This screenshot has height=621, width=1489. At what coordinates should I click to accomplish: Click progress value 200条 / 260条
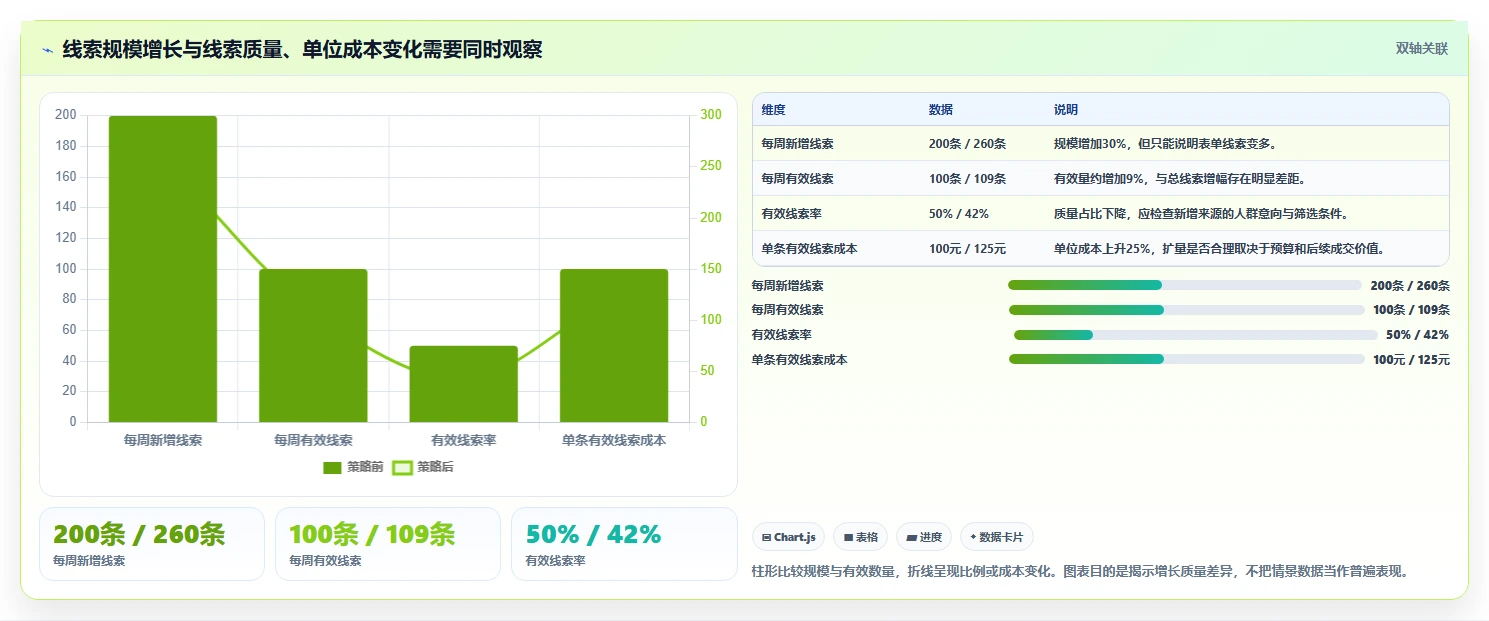pos(1410,285)
